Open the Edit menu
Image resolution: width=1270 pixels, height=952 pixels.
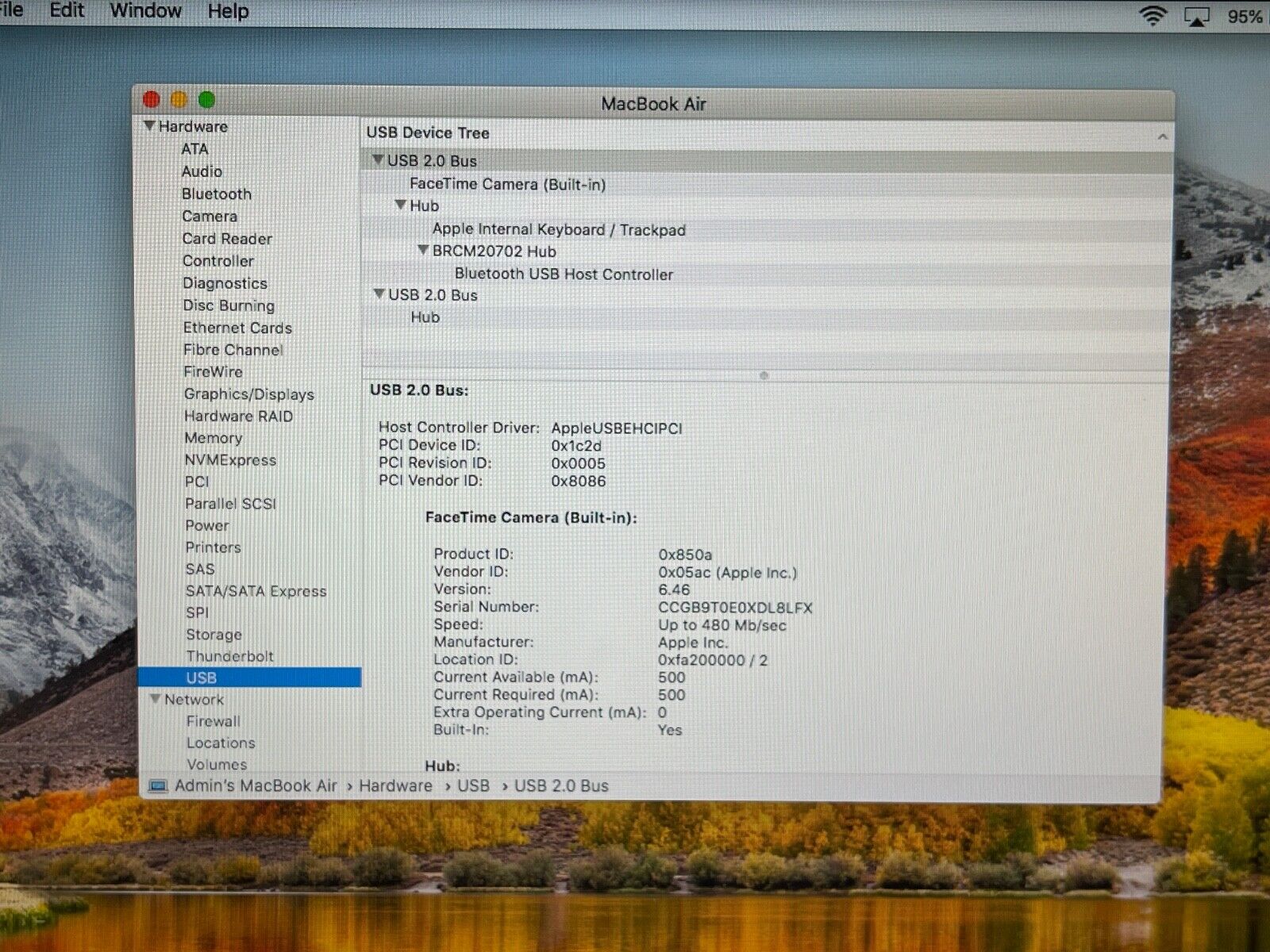pos(67,10)
